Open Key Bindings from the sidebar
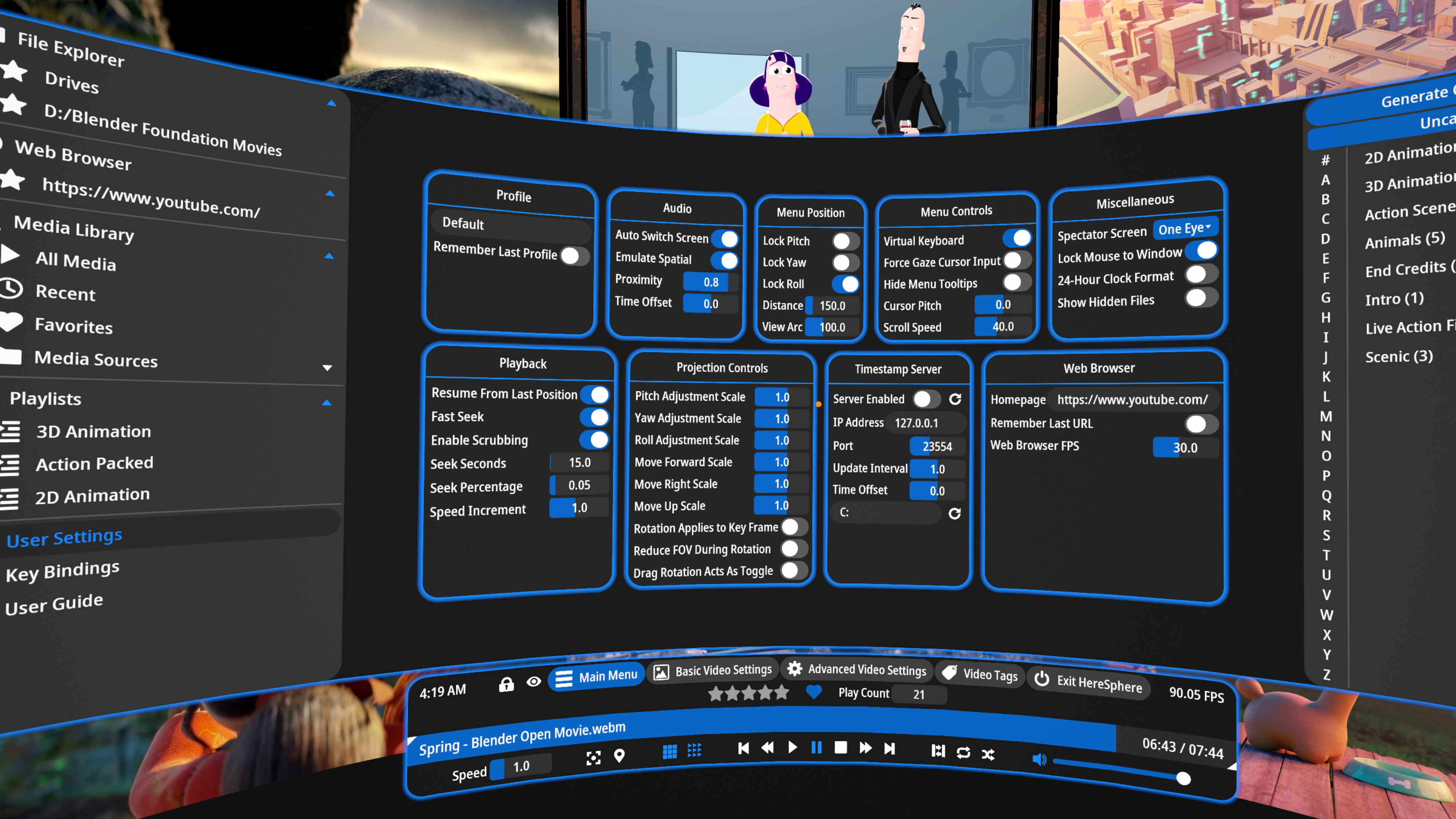 tap(62, 569)
